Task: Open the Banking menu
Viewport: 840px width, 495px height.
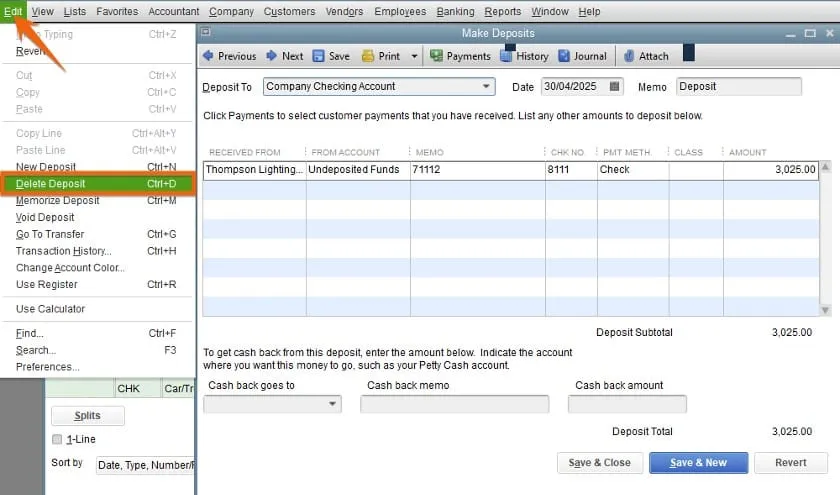Action: click(x=455, y=12)
